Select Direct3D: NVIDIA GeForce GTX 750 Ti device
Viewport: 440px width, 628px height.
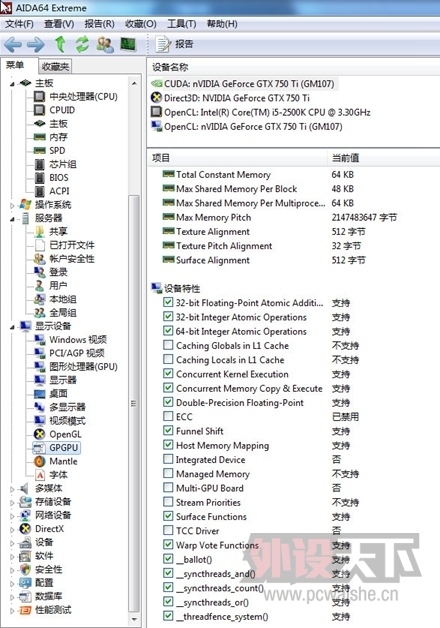click(x=231, y=98)
